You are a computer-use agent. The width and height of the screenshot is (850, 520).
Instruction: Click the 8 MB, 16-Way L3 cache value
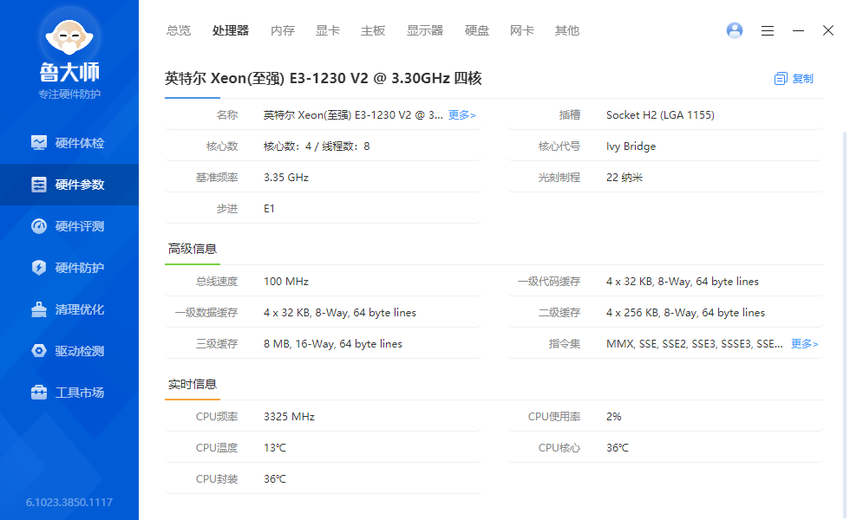(333, 344)
